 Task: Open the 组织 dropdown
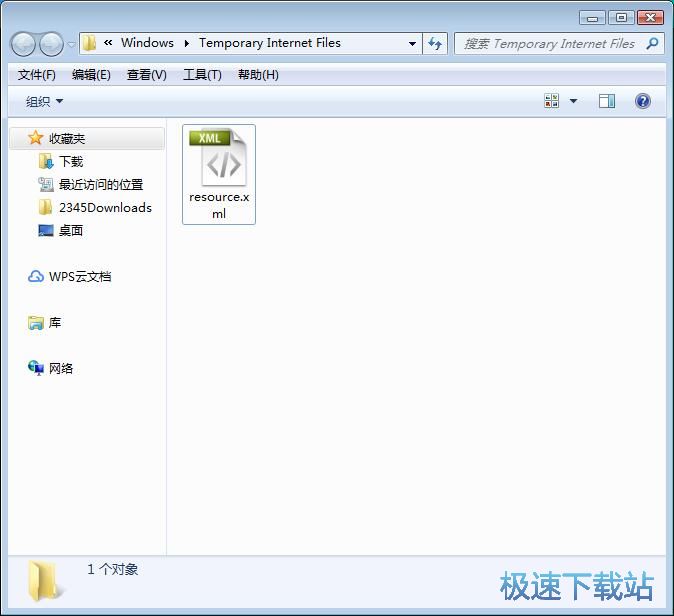click(44, 101)
